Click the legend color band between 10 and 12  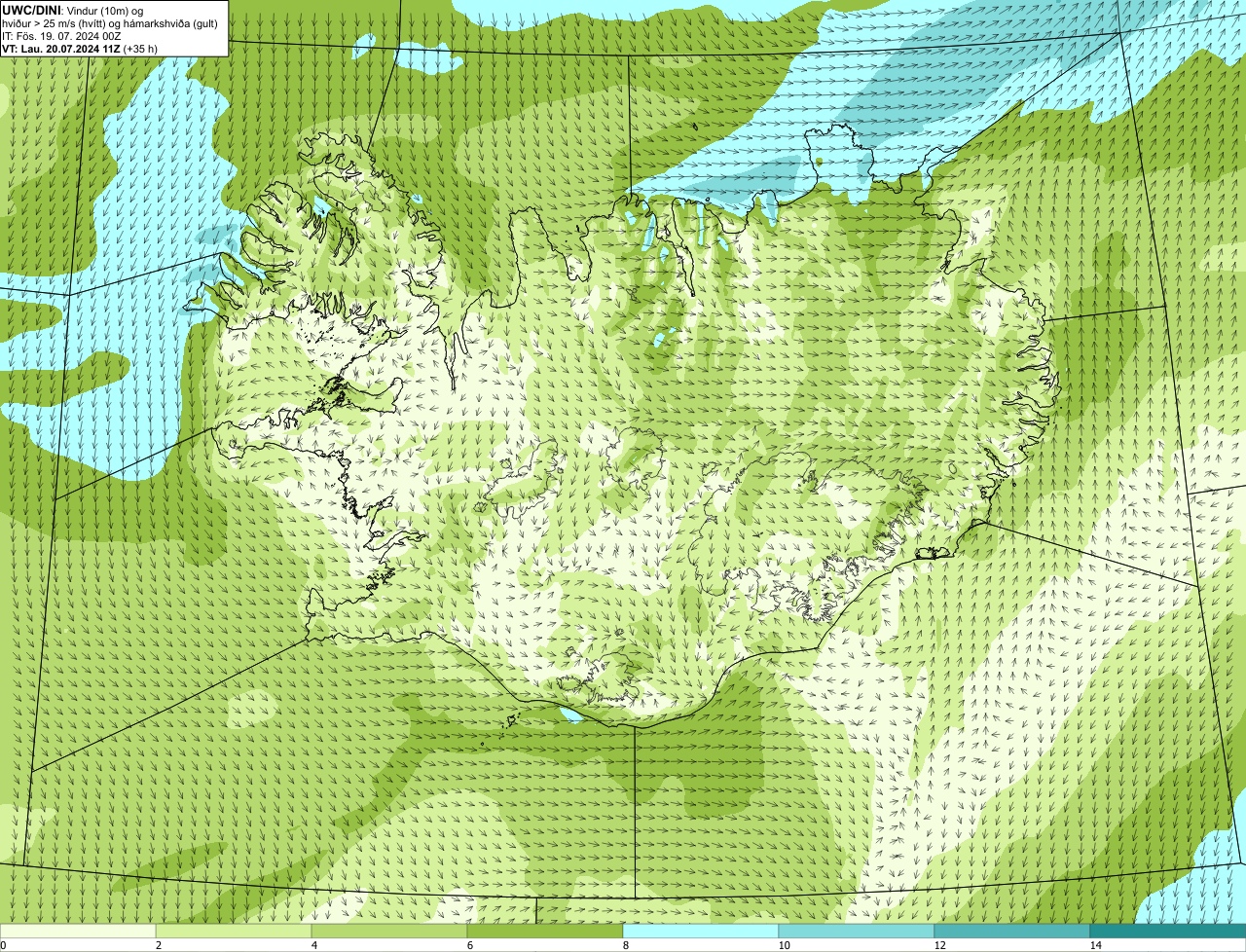pos(857,932)
